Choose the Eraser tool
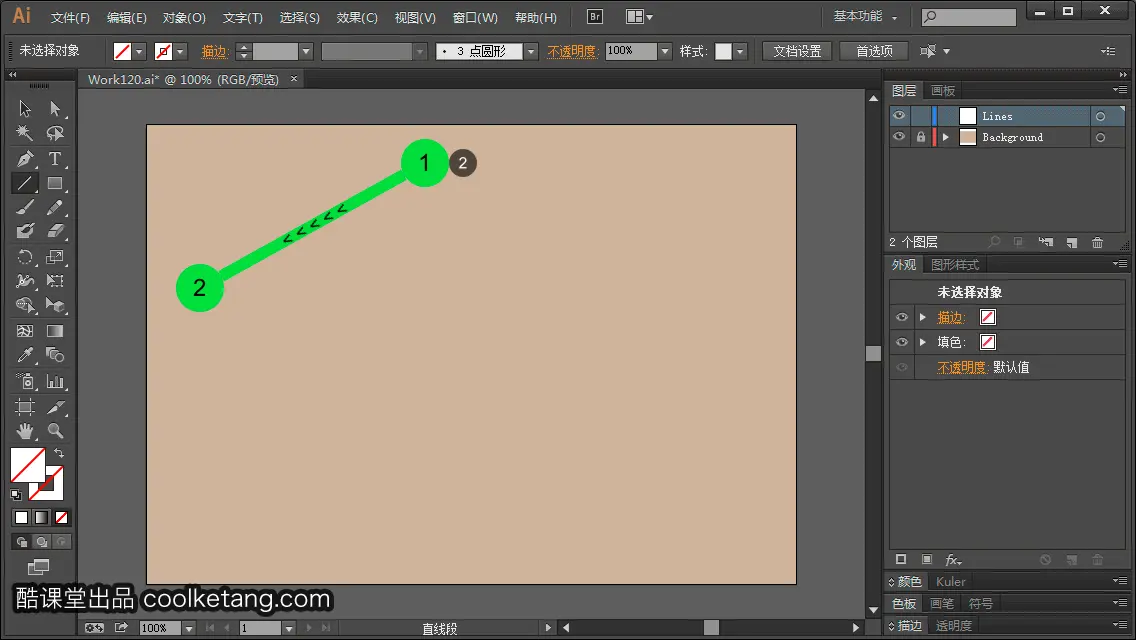Image resolution: width=1136 pixels, height=640 pixels. click(55, 231)
